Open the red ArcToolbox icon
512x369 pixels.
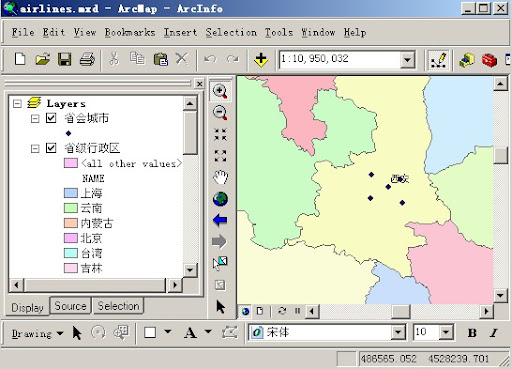tap(489, 60)
